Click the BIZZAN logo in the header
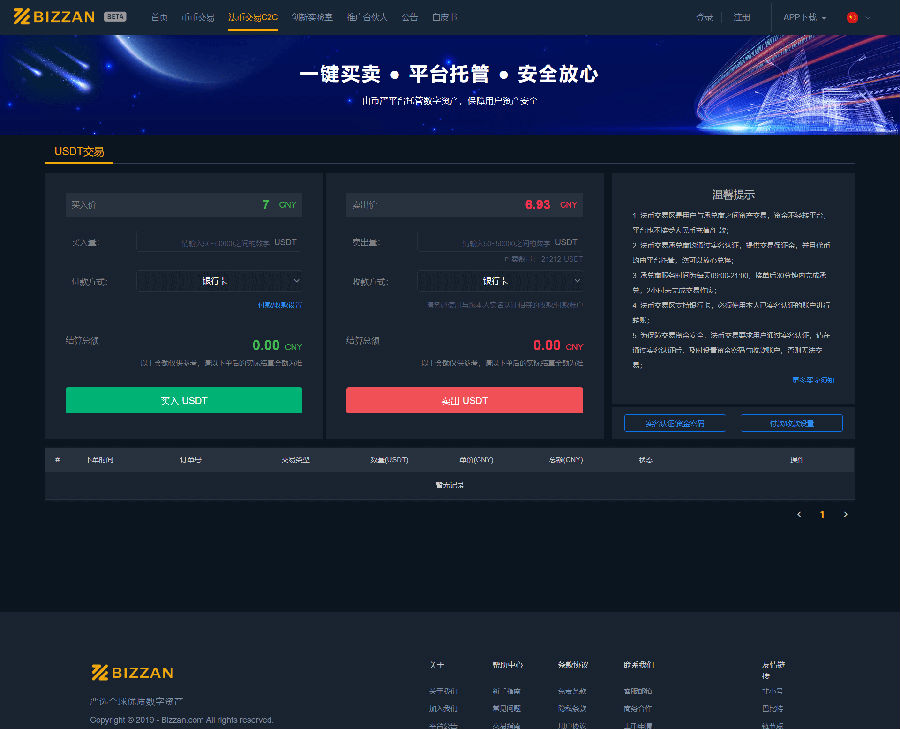Screen dimensions: 900x729 pos(54,17)
